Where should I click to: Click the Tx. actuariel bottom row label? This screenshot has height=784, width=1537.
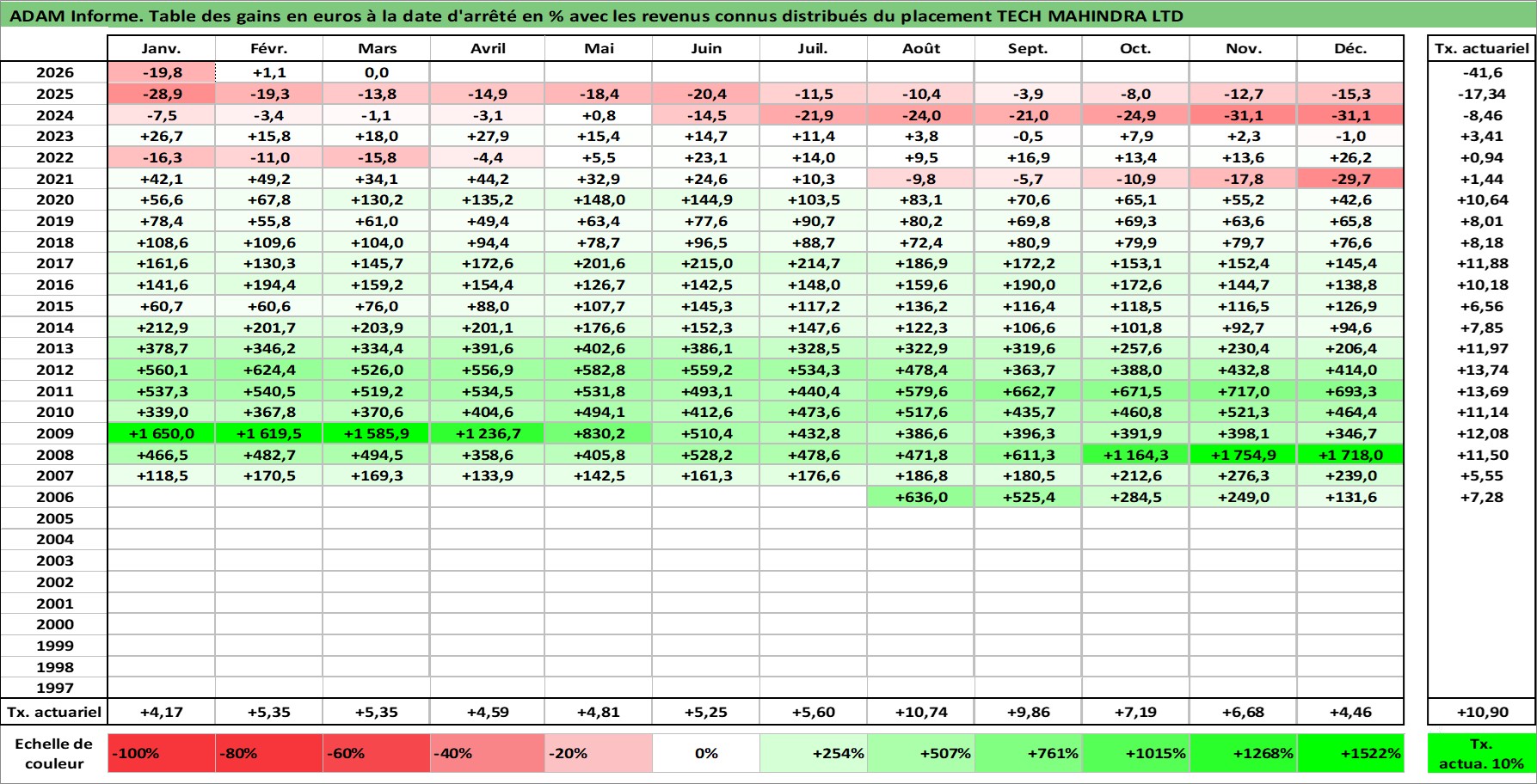[54, 712]
